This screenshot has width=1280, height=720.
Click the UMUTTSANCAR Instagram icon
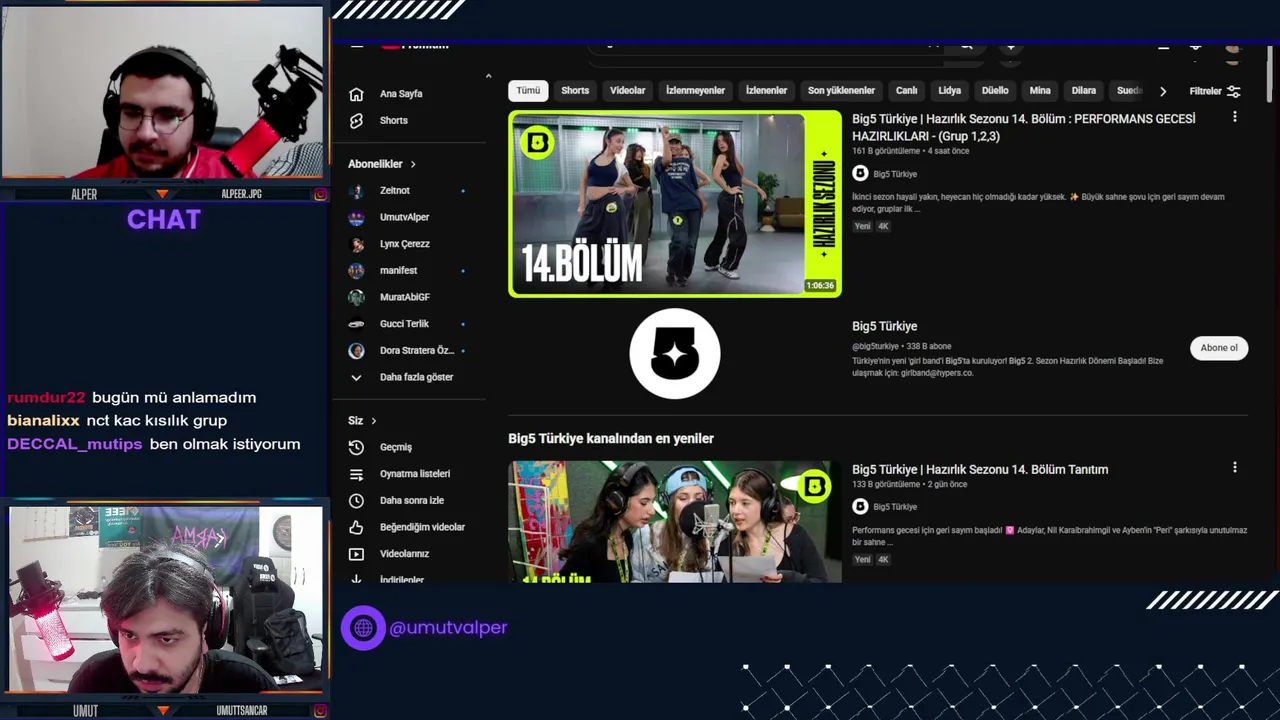coord(320,711)
